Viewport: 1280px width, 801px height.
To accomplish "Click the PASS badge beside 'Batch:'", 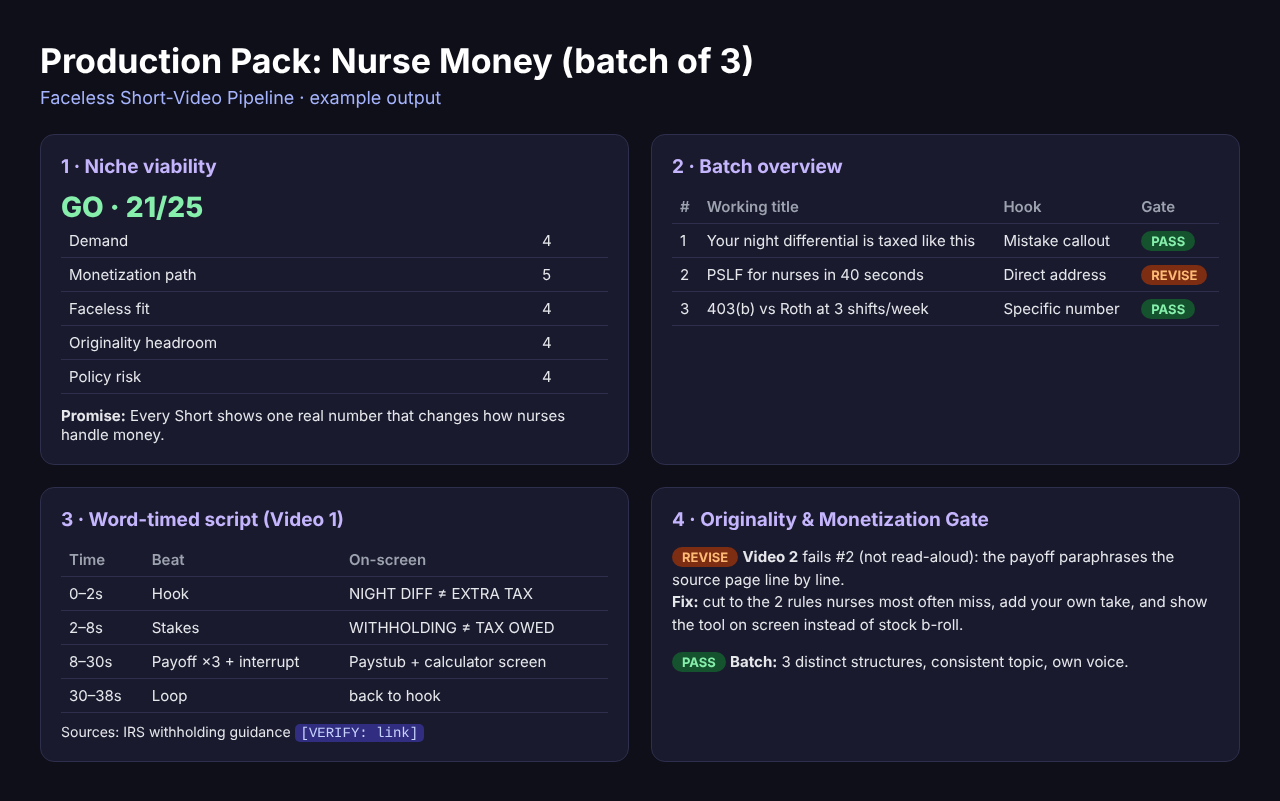I will tap(699, 662).
